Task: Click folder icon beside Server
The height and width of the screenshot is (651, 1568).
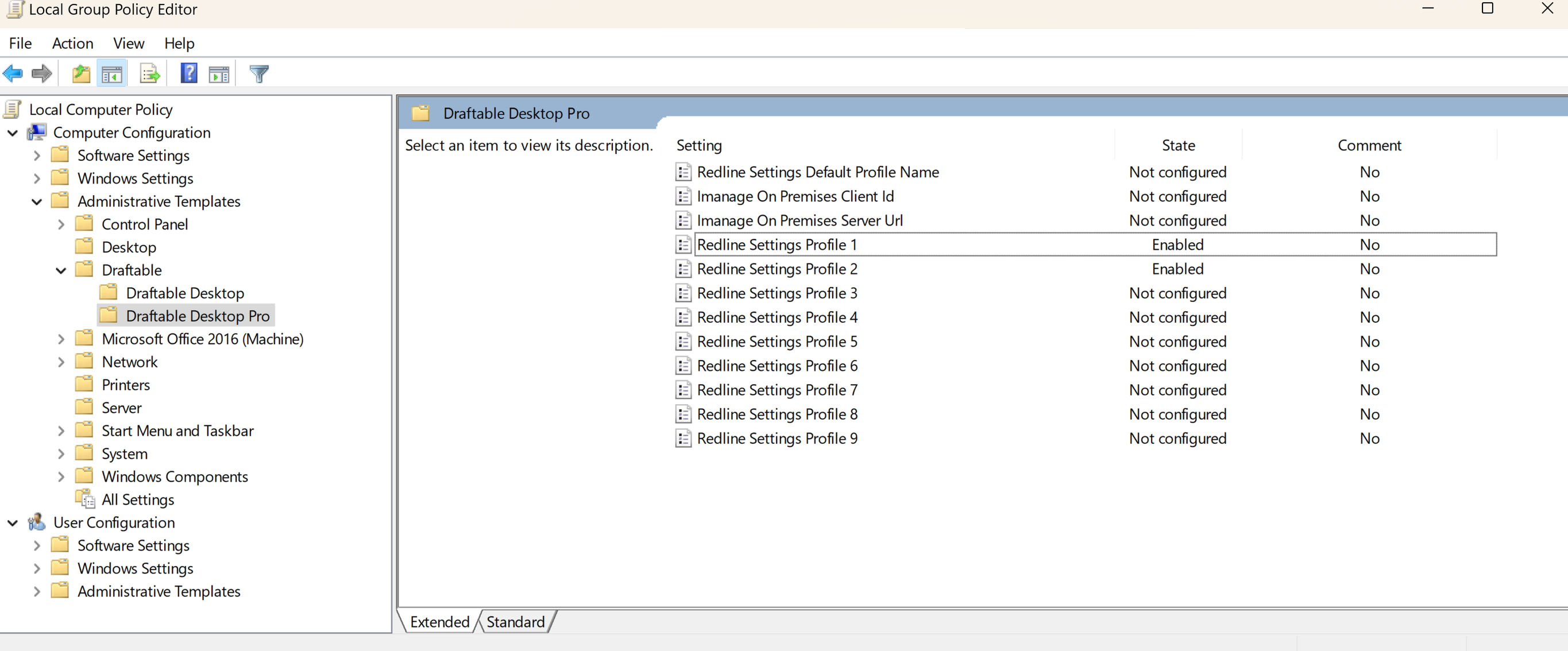Action: [84, 407]
